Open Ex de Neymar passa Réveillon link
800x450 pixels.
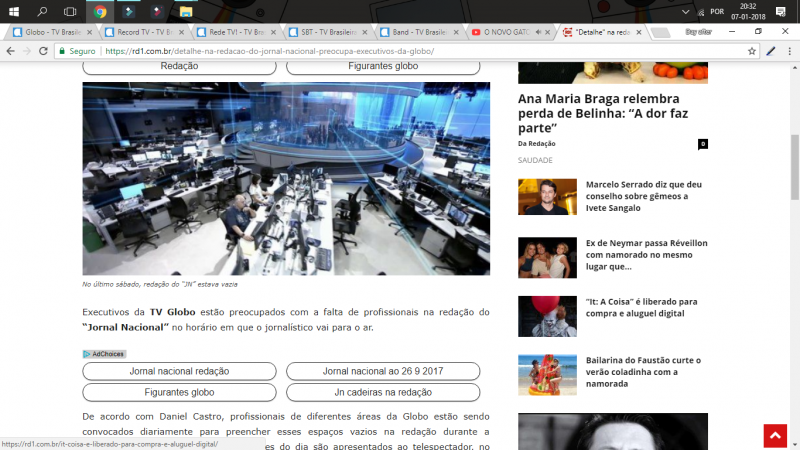click(x=646, y=255)
